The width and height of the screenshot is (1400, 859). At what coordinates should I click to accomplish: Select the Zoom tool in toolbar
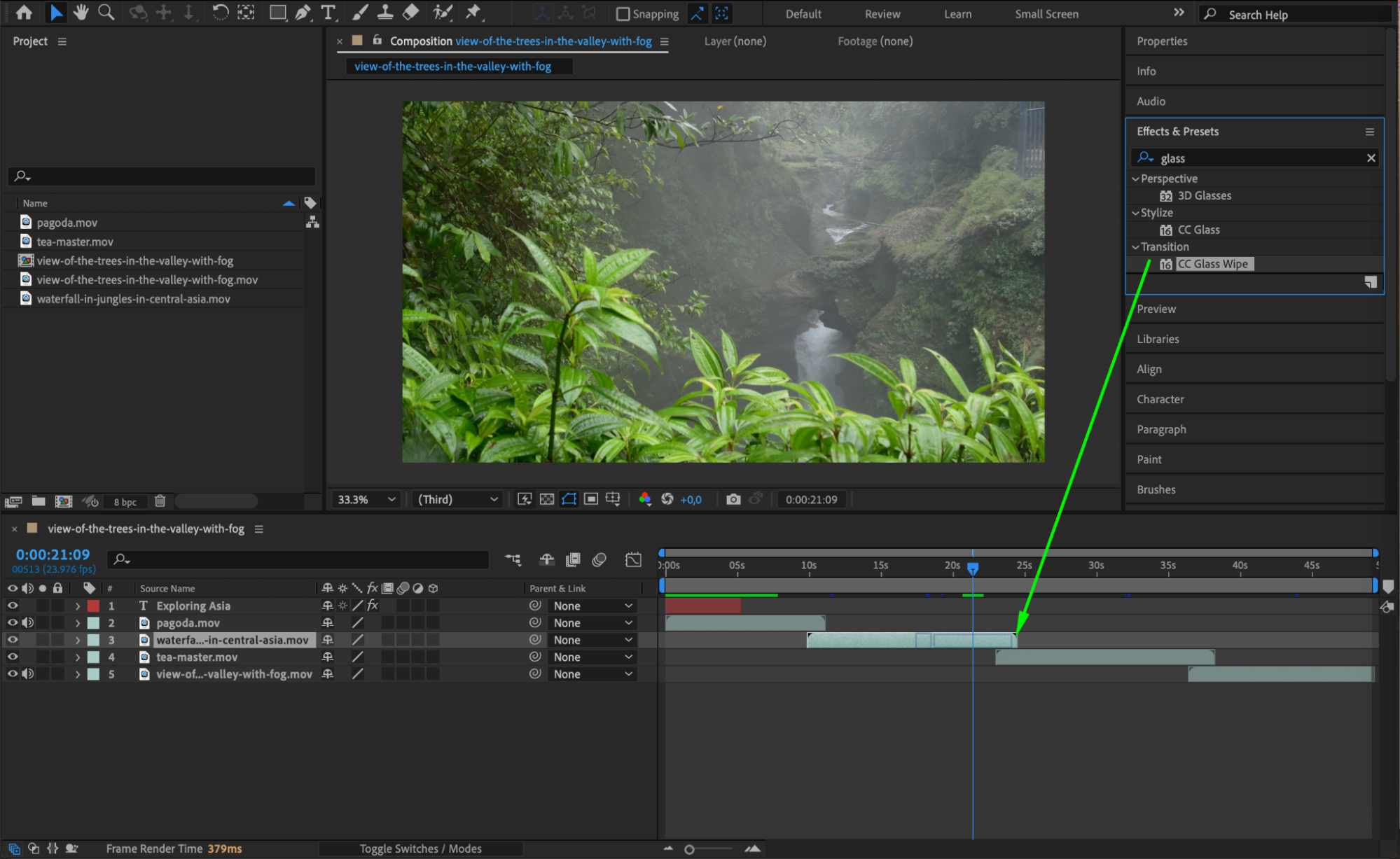(x=106, y=12)
